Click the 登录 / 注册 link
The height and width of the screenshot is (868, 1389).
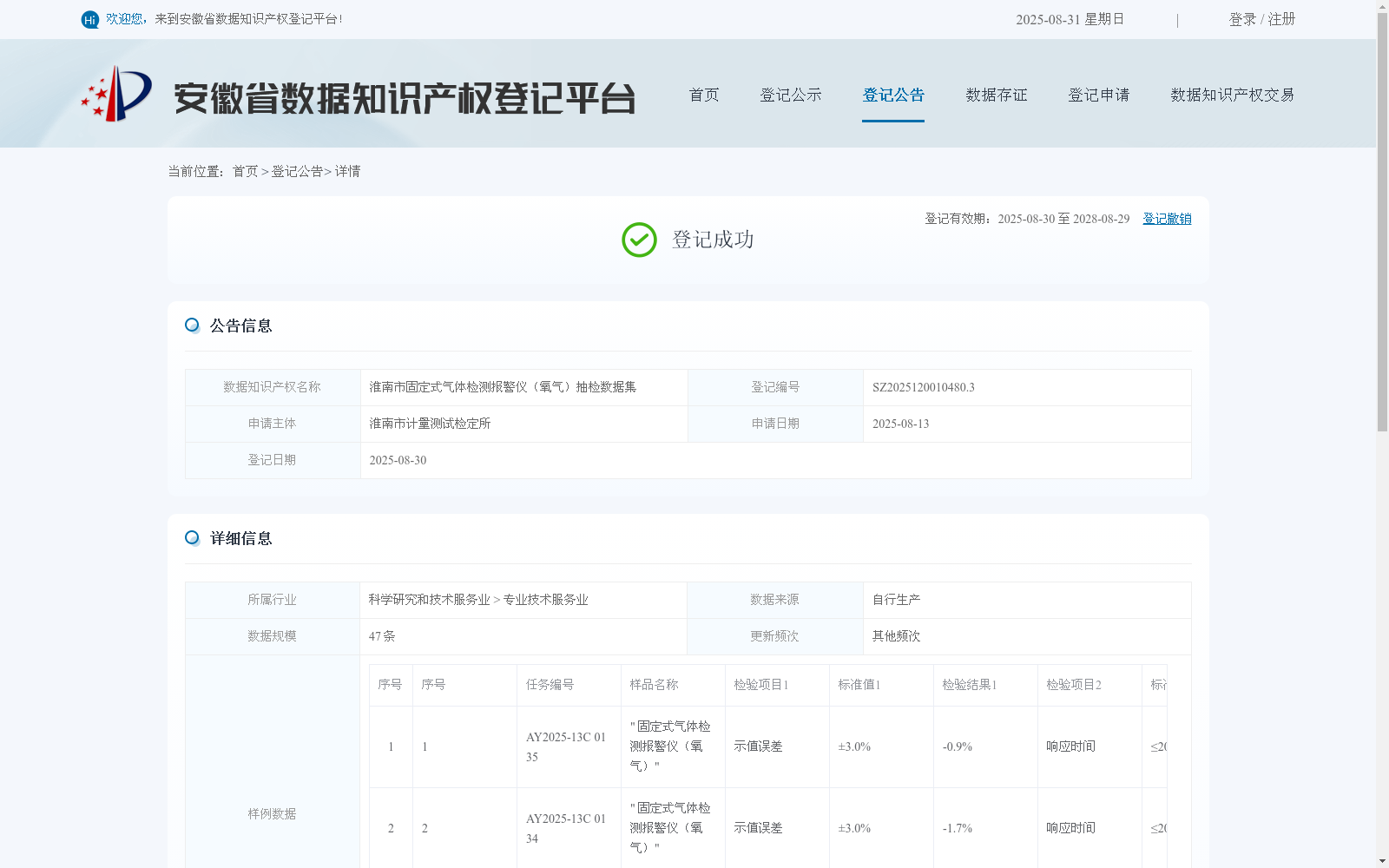pyautogui.click(x=1262, y=19)
